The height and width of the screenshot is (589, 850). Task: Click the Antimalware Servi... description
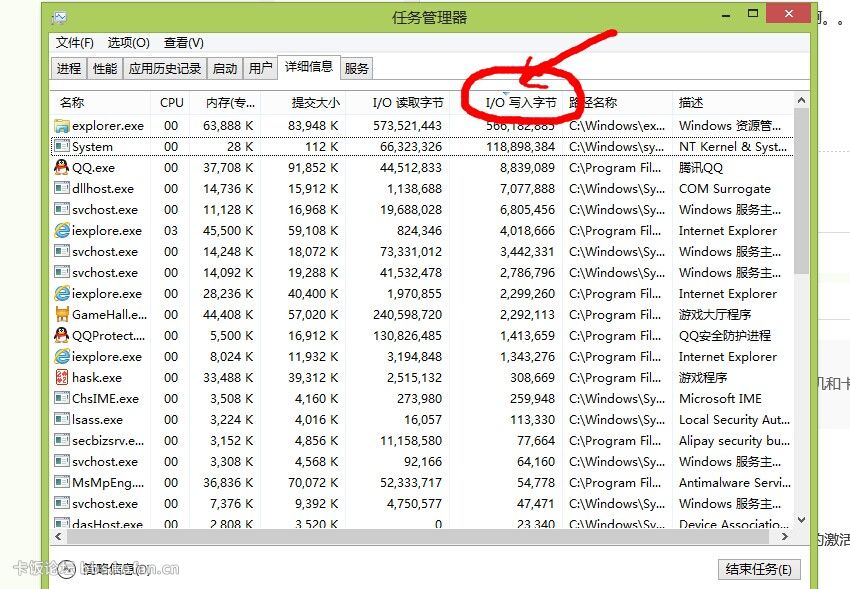click(x=735, y=482)
